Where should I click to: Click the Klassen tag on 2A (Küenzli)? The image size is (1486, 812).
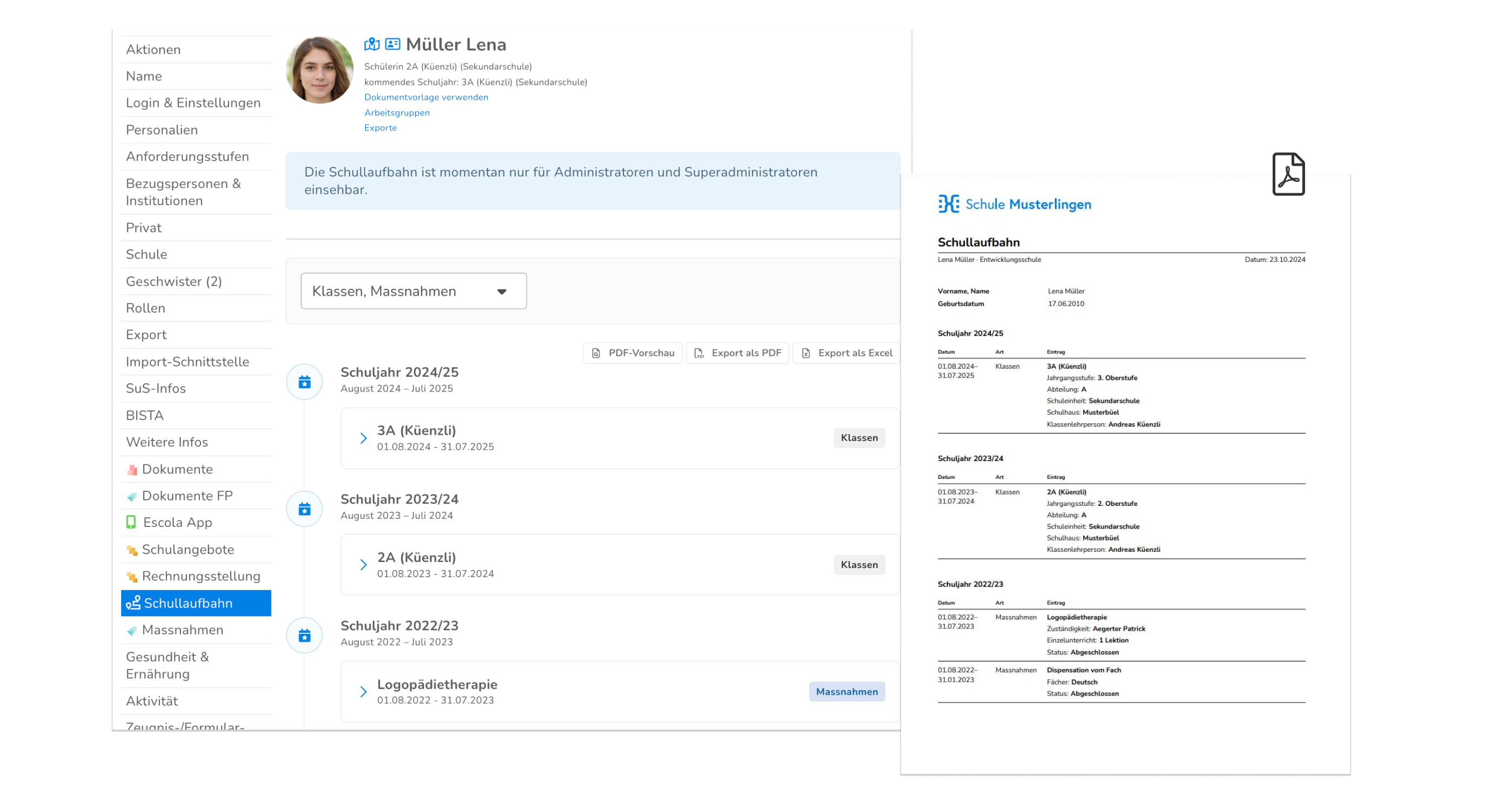tap(859, 565)
